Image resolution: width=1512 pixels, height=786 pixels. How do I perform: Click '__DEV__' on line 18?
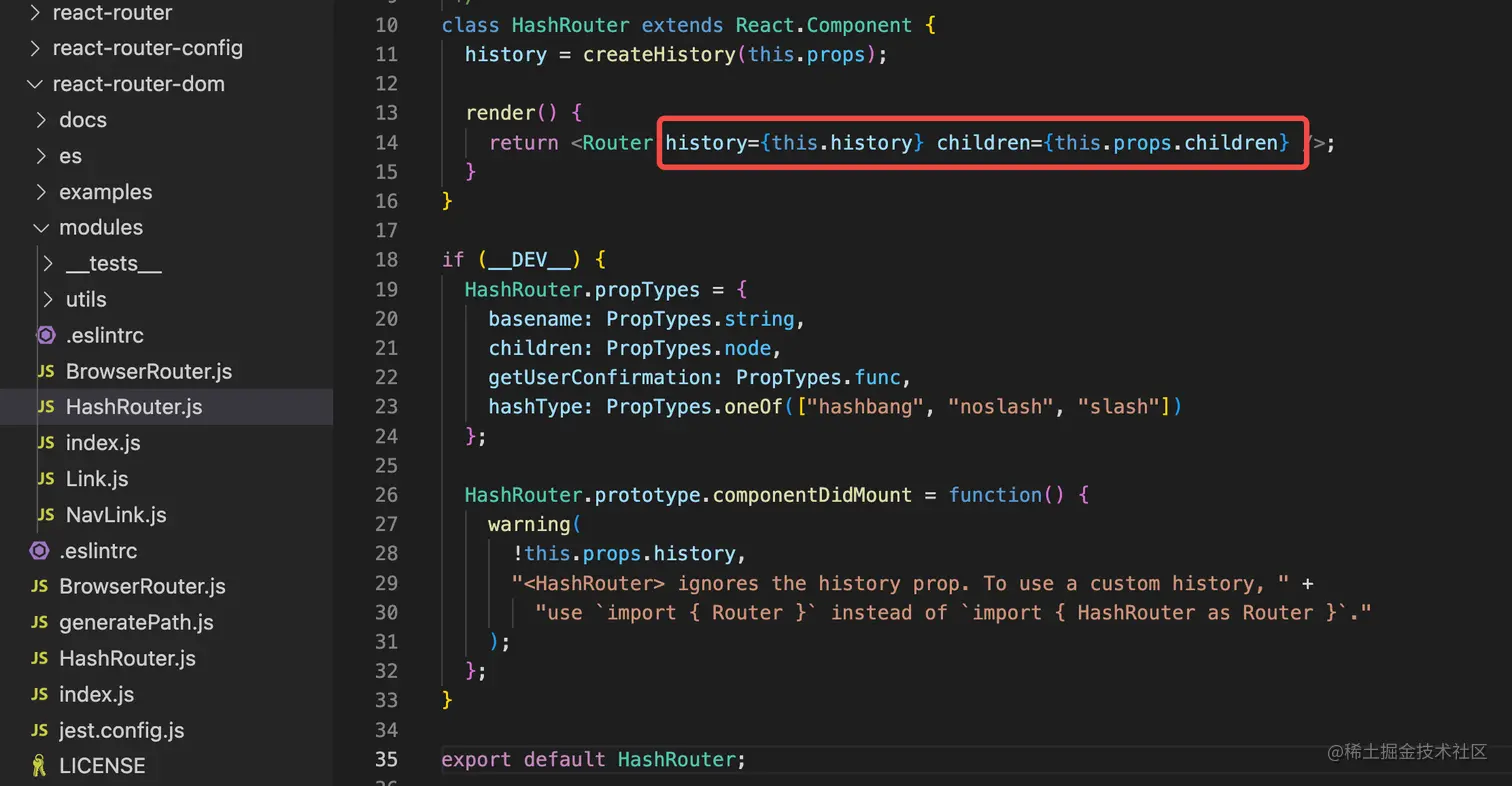[530, 260]
